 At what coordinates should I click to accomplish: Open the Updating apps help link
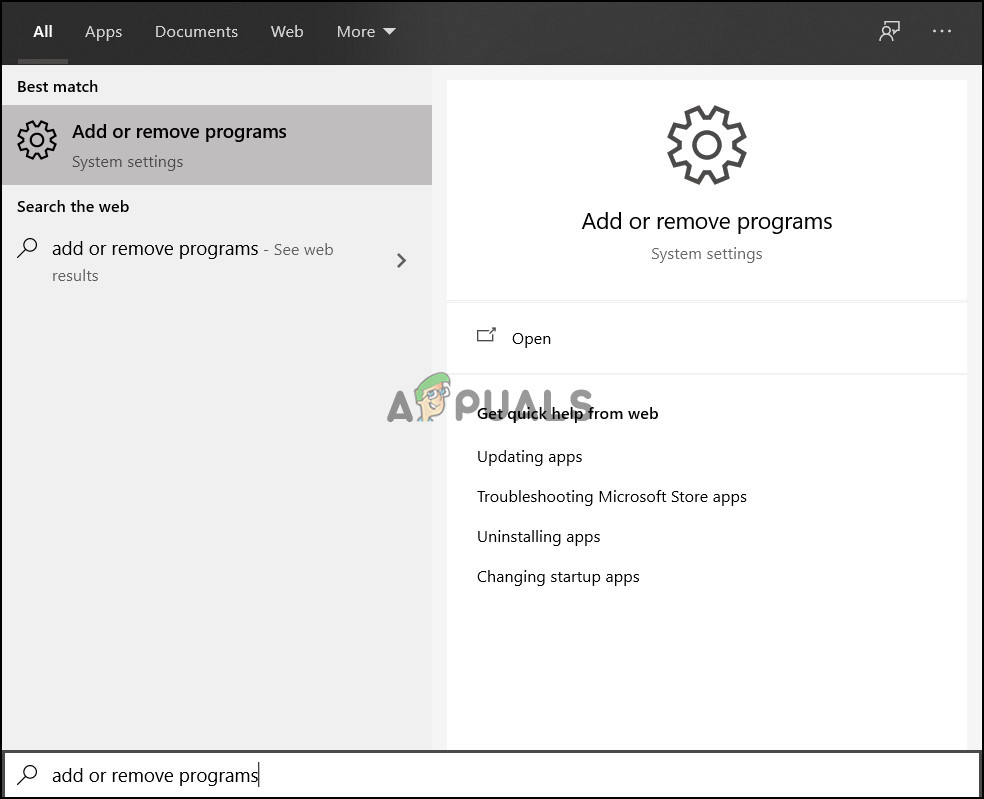530,457
